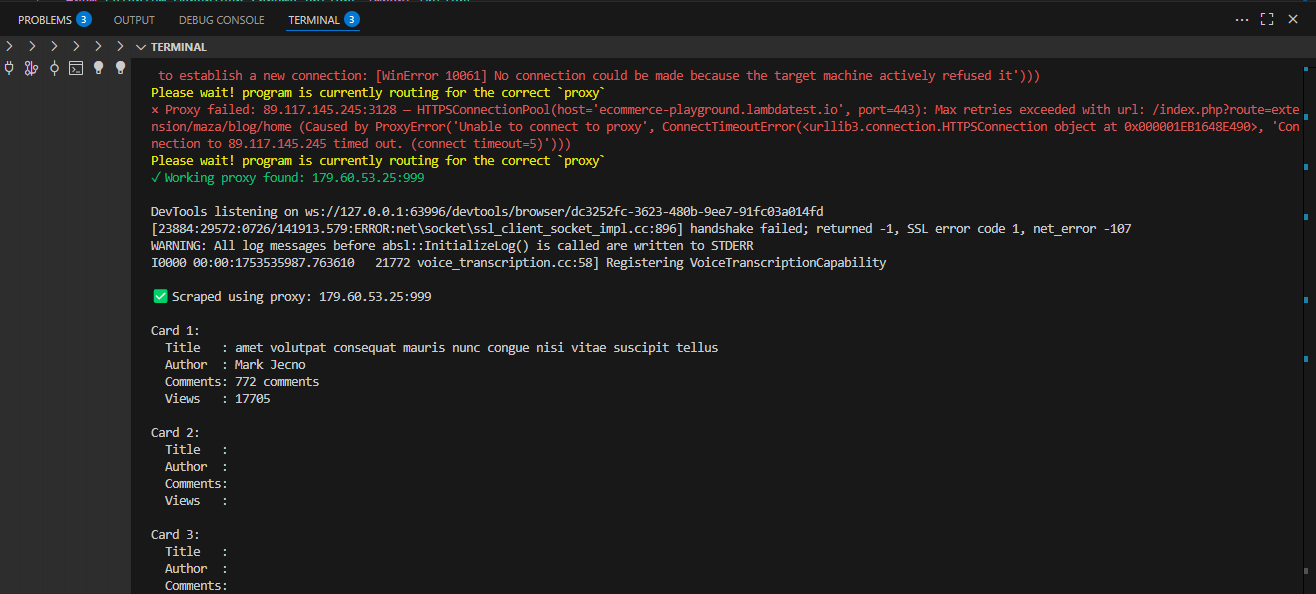Click the second lightbulb icon in the toolbar
This screenshot has width=1316, height=594.
pyautogui.click(x=120, y=67)
